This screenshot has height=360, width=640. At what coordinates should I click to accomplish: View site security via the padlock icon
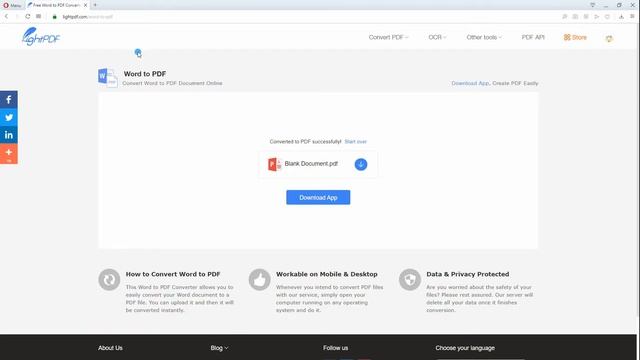coord(54,17)
